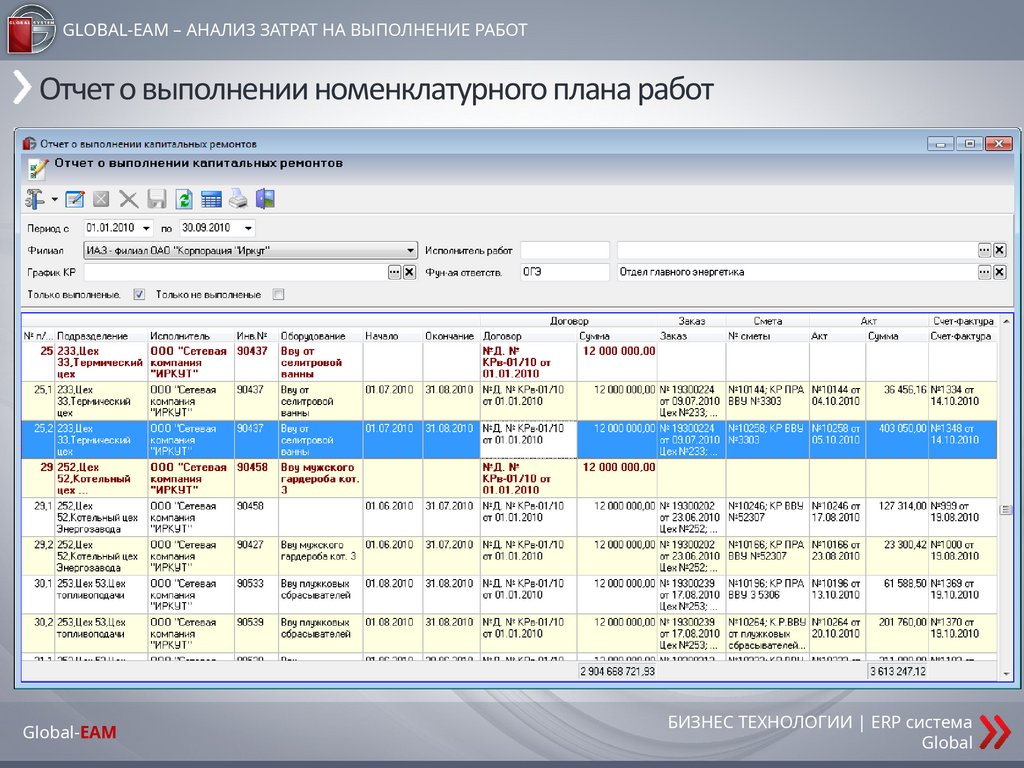The image size is (1024, 768).
Task: Click the report notepad icon beside title
Action: coord(38,169)
